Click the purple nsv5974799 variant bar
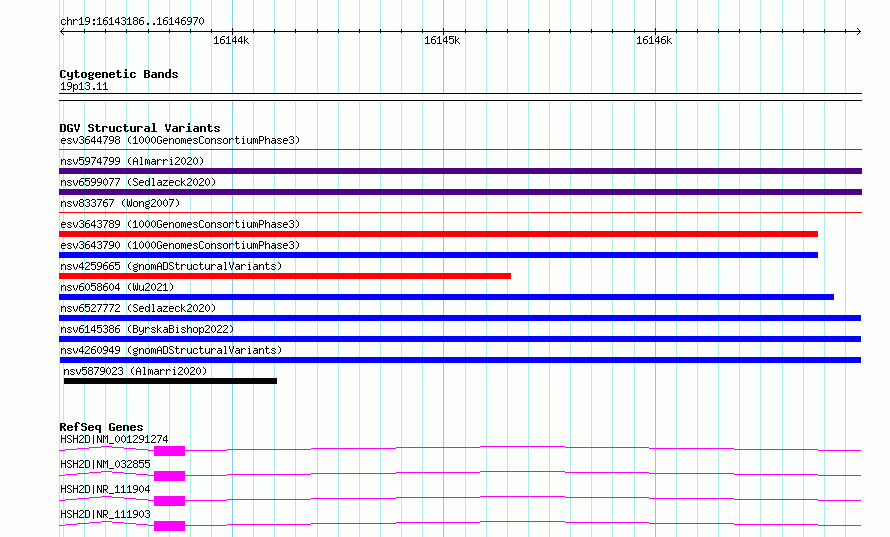 (x=460, y=171)
